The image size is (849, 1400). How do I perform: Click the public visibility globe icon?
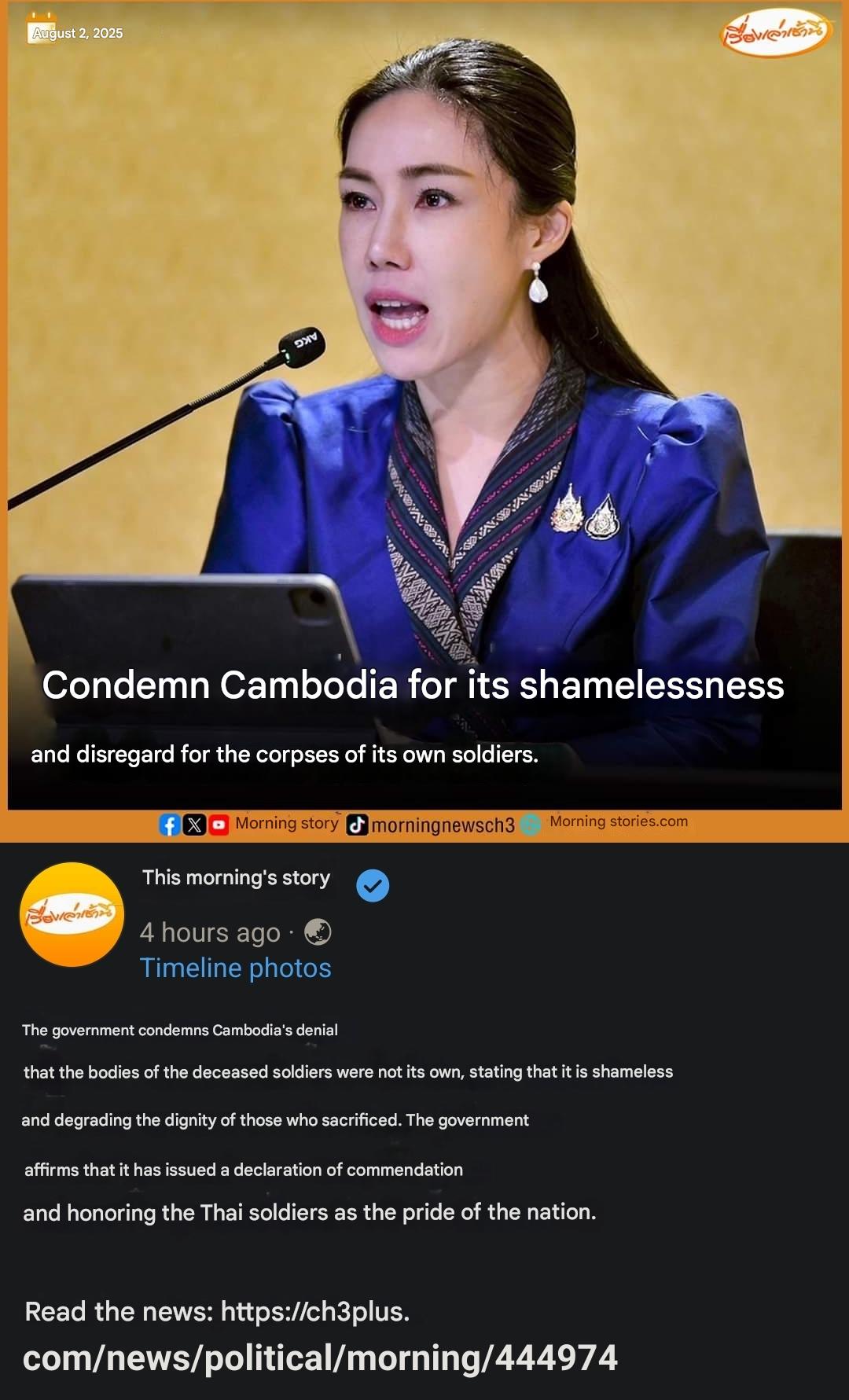(x=318, y=932)
